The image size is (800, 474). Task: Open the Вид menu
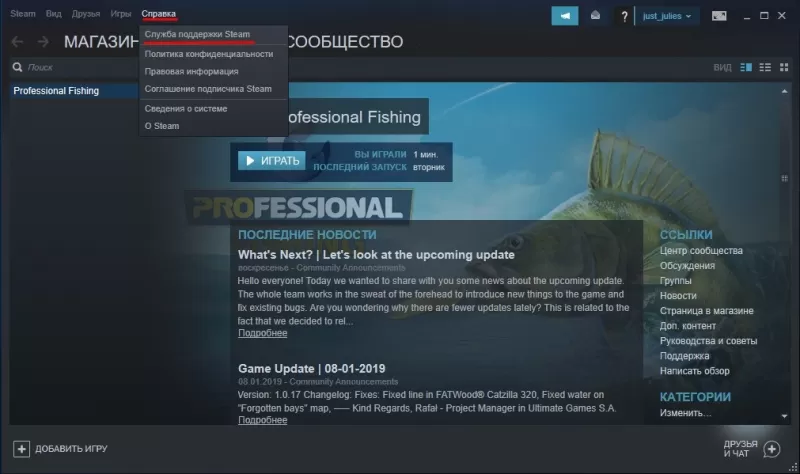pyautogui.click(x=54, y=14)
